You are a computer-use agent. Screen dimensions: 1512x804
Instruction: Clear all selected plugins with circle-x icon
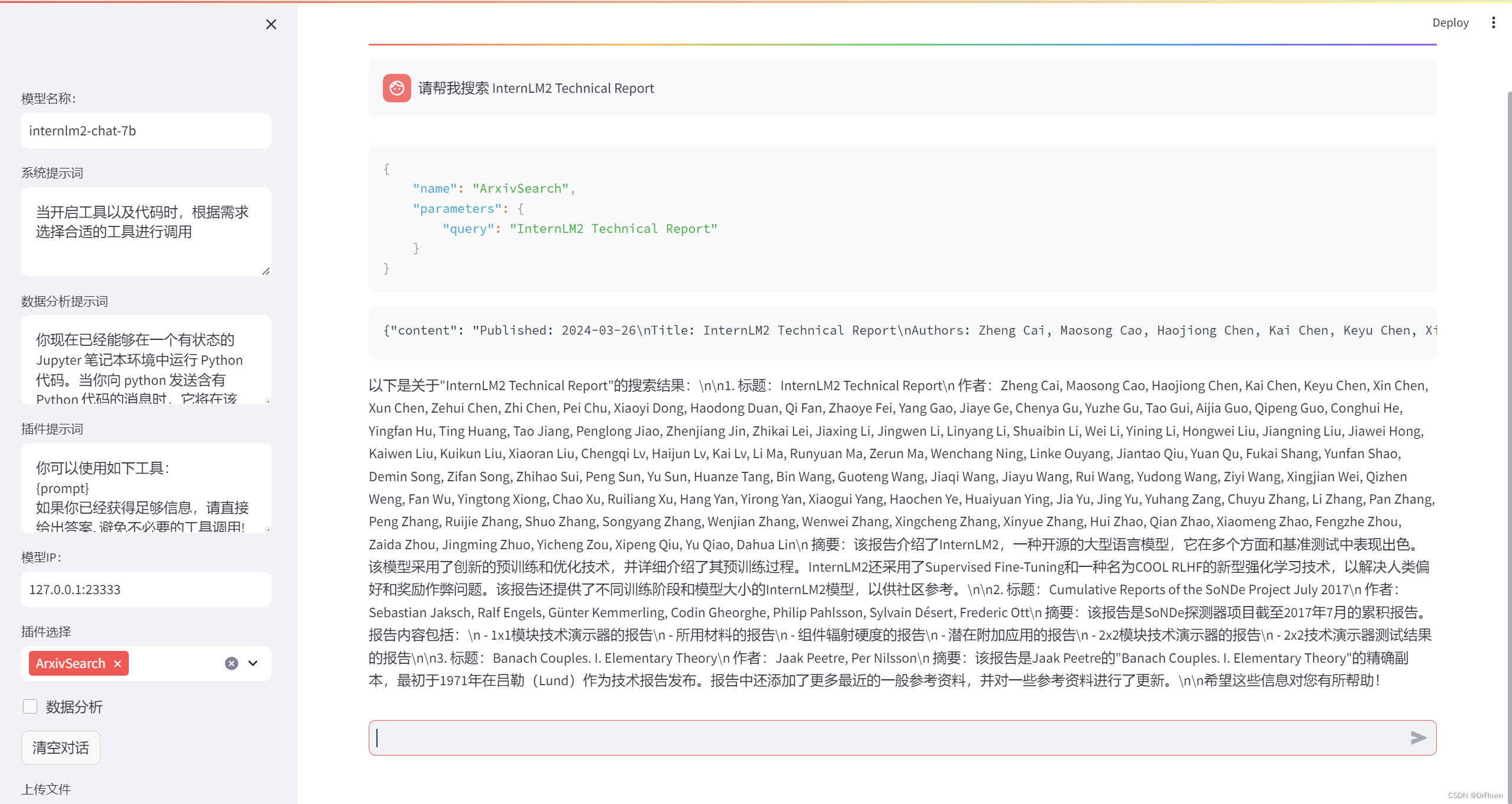(232, 663)
